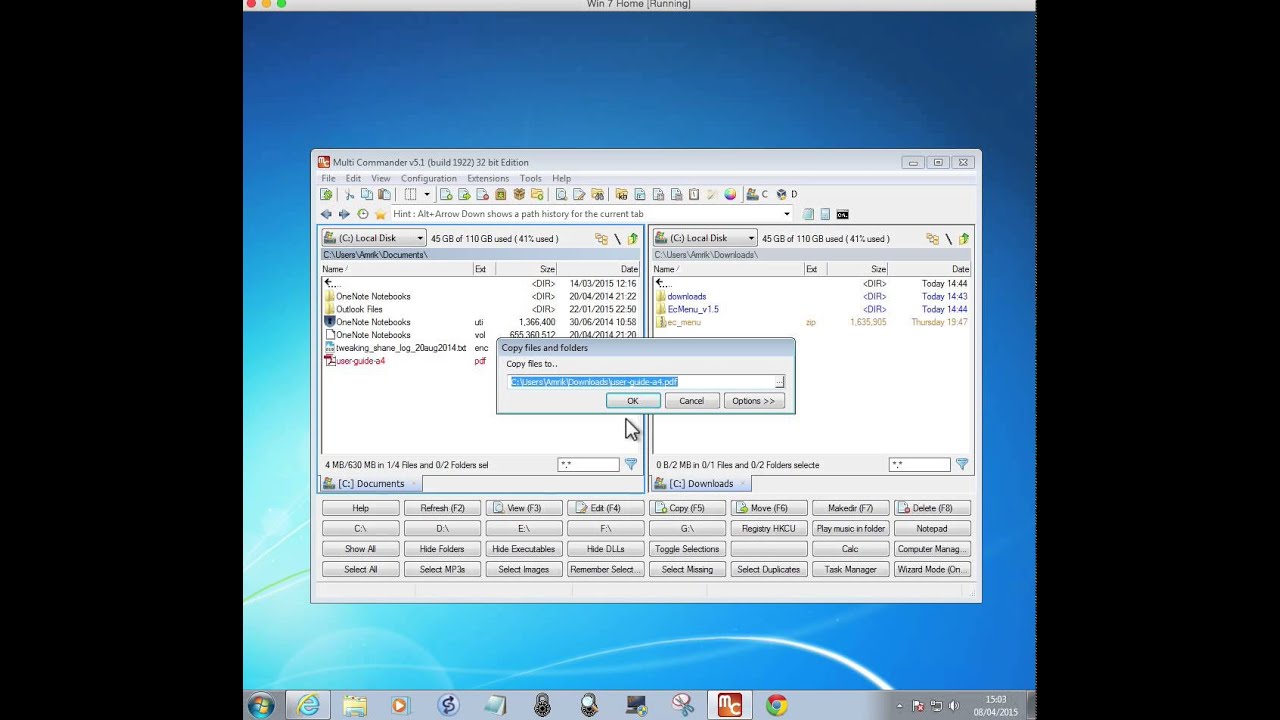Go up one level in right panel

[x=964, y=238]
